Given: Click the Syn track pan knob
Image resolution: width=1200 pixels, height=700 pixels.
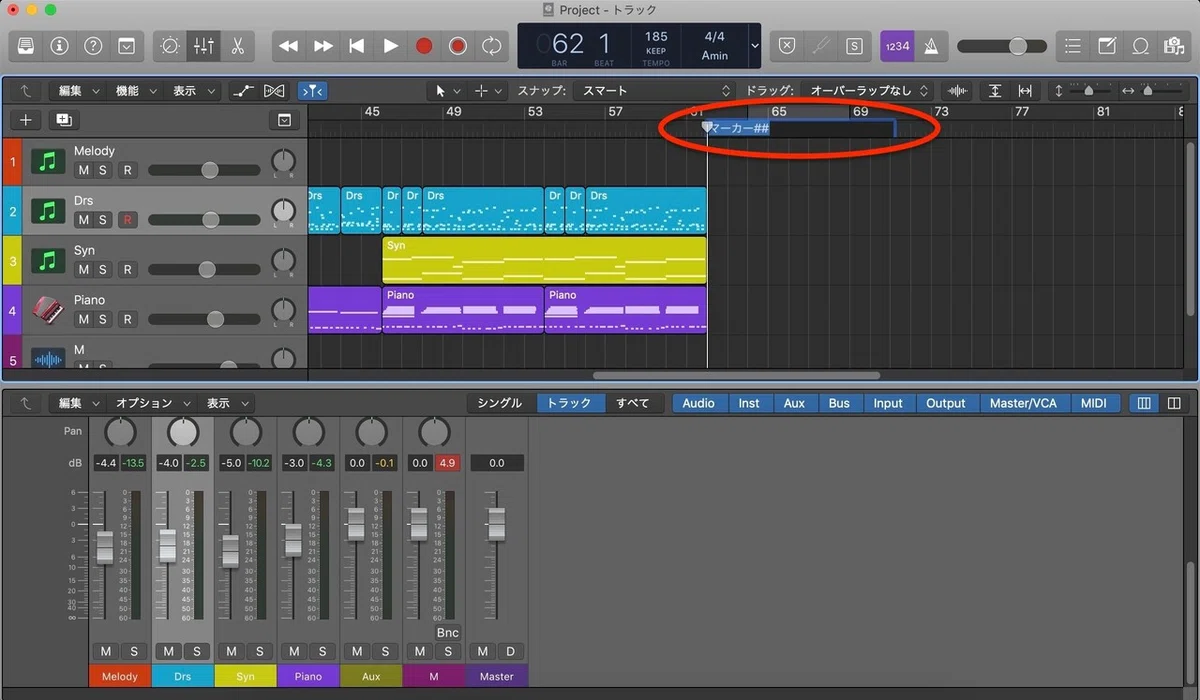Looking at the screenshot, I should pos(284,259).
